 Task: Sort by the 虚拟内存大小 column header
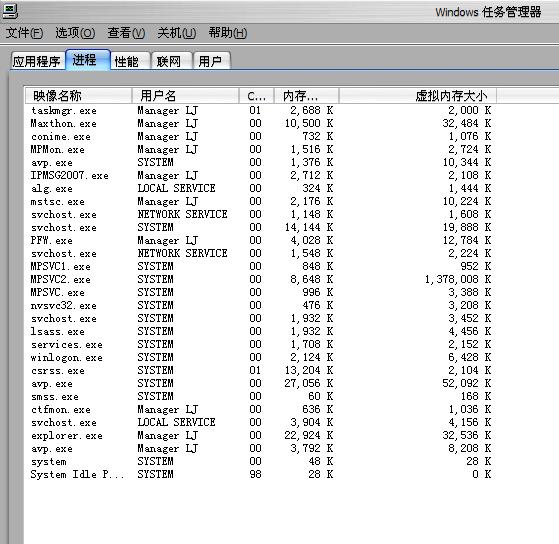click(x=417, y=96)
